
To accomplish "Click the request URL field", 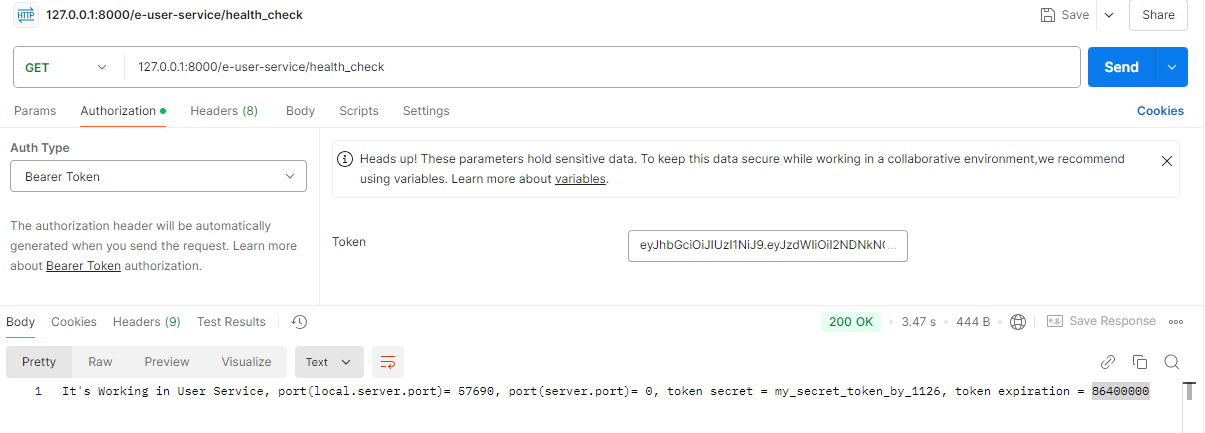I will [x=600, y=67].
